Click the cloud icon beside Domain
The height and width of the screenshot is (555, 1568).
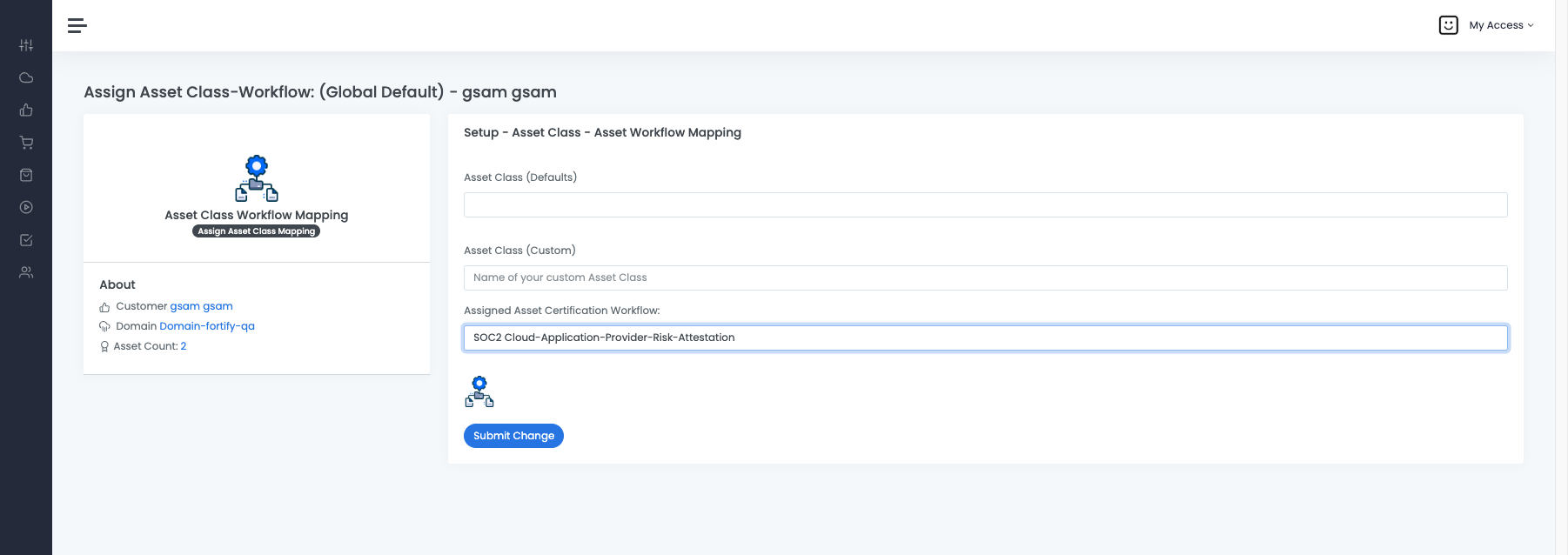[104, 327]
